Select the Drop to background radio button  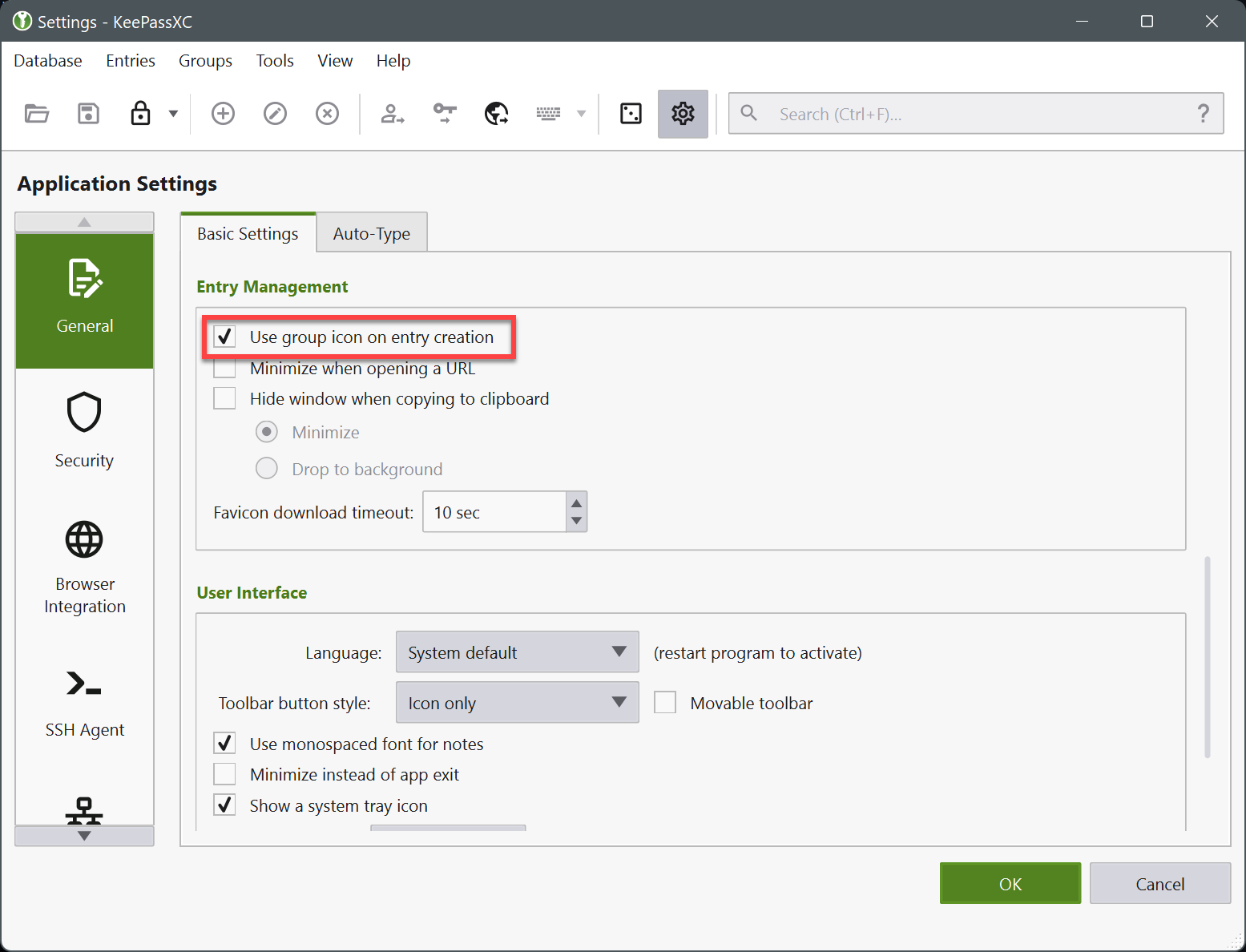pyautogui.click(x=266, y=468)
